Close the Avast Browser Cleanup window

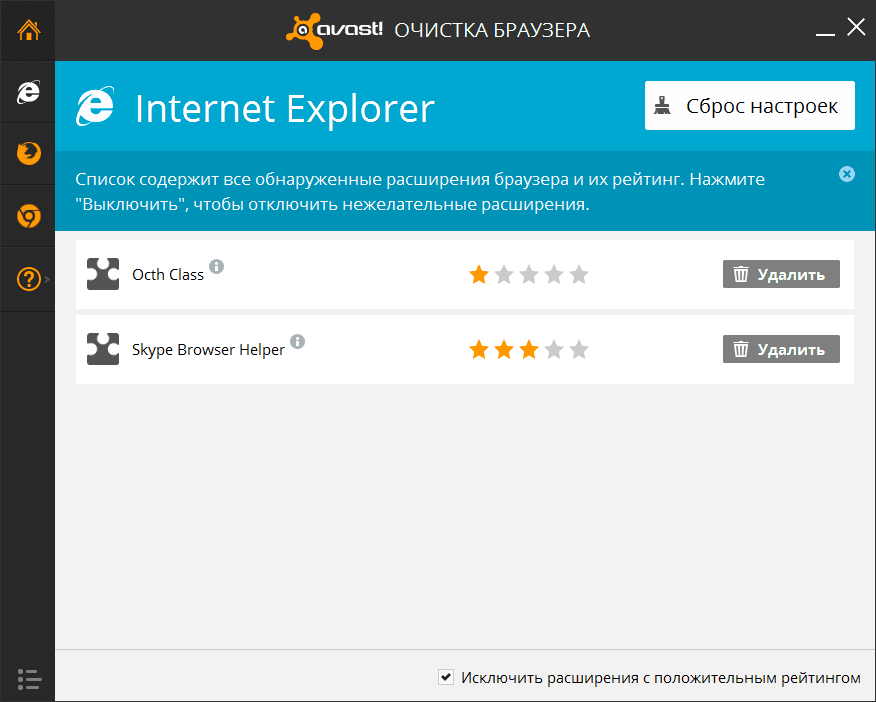tap(856, 27)
